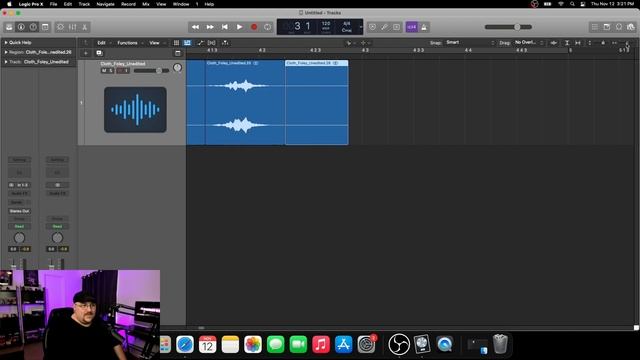Click green Read automation button, left channel strip
Screen dimensions: 640x360
point(19,226)
